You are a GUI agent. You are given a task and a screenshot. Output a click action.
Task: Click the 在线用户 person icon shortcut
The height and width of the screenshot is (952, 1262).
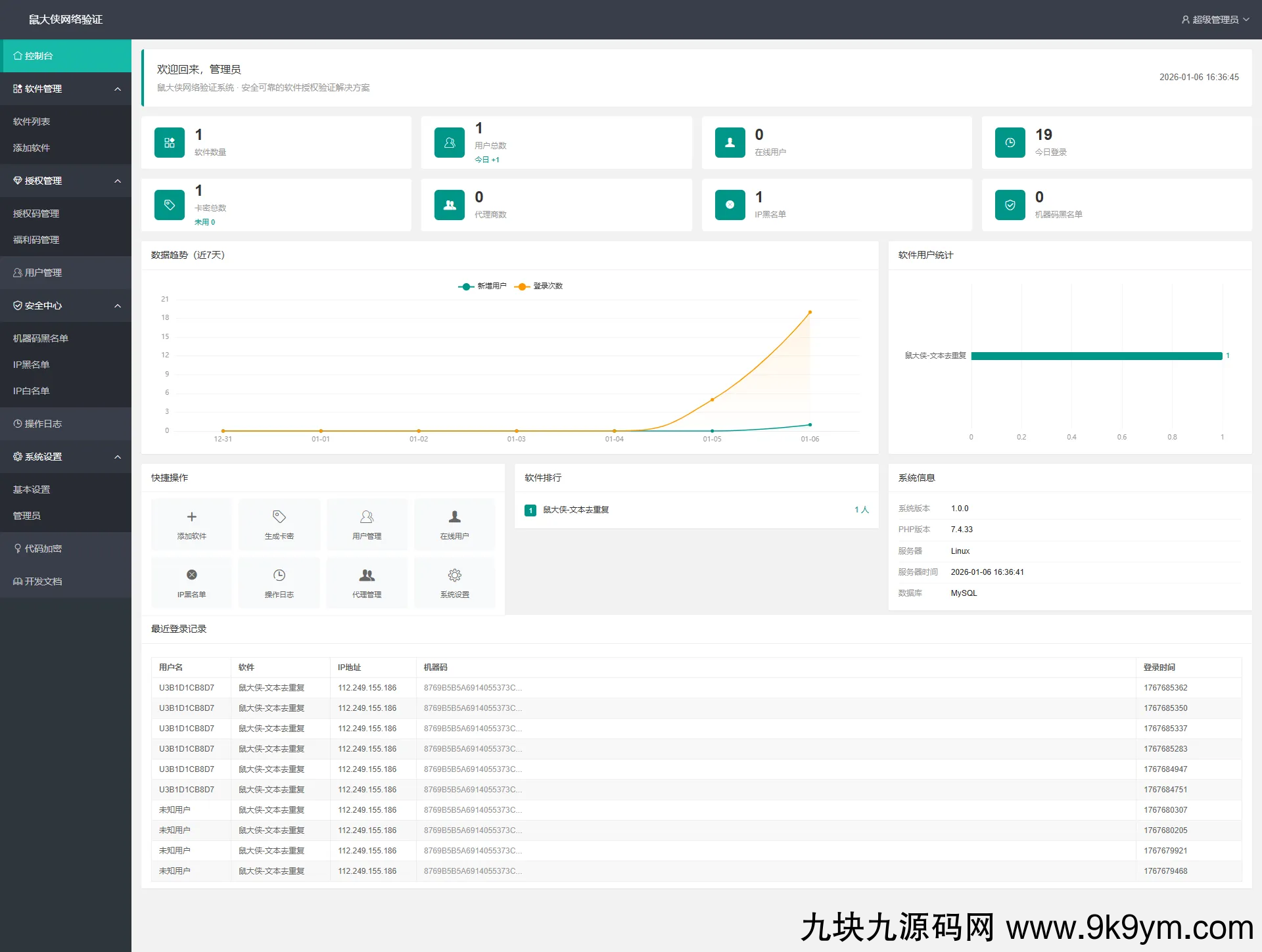coord(454,517)
